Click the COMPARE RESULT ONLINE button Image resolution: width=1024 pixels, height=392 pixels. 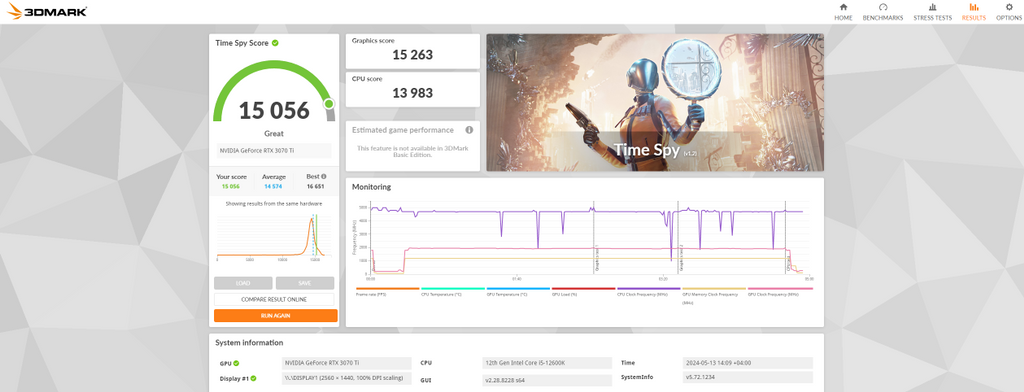[x=274, y=299]
